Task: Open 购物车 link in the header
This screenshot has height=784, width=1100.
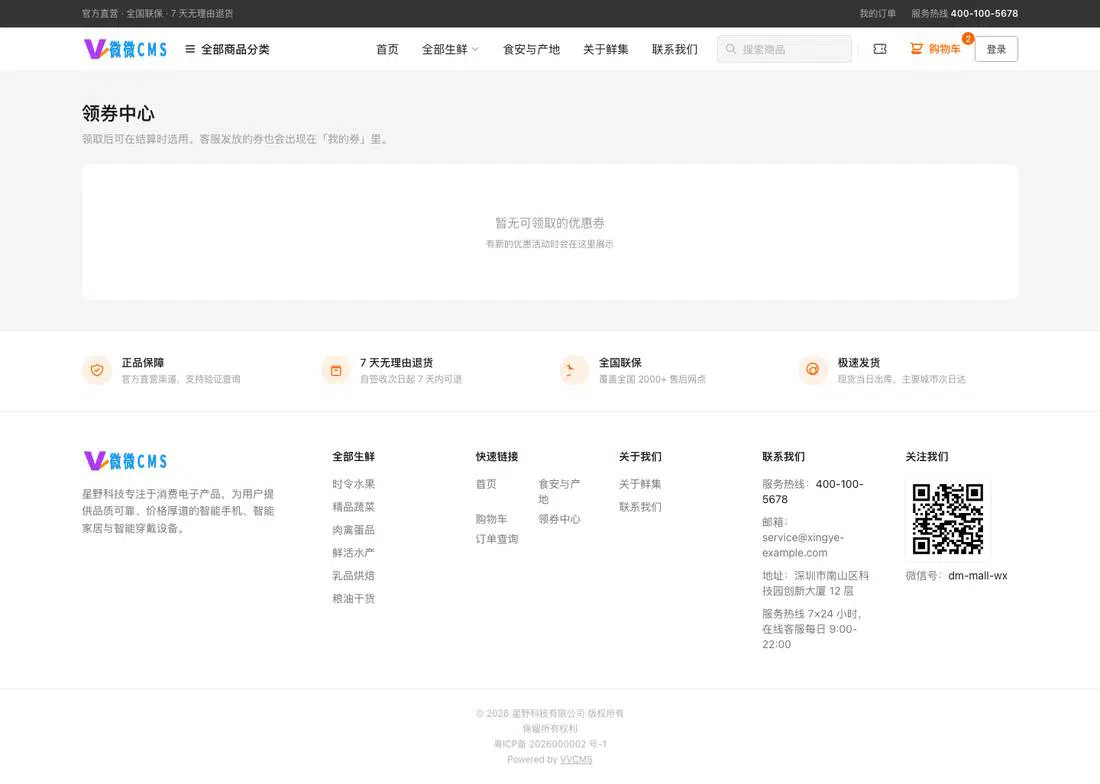Action: (x=944, y=49)
